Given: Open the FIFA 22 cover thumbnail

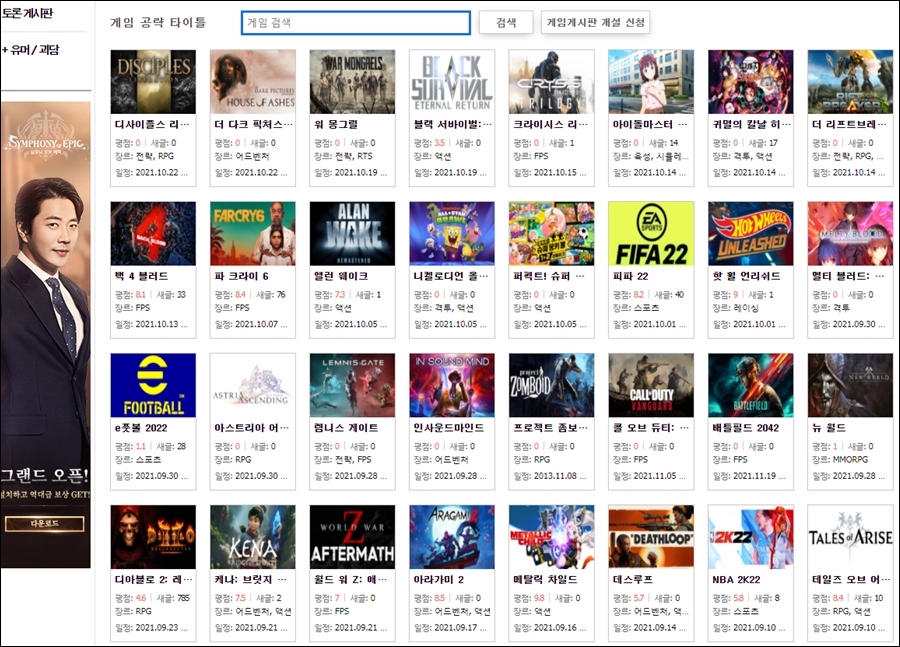Looking at the screenshot, I should 651,234.
